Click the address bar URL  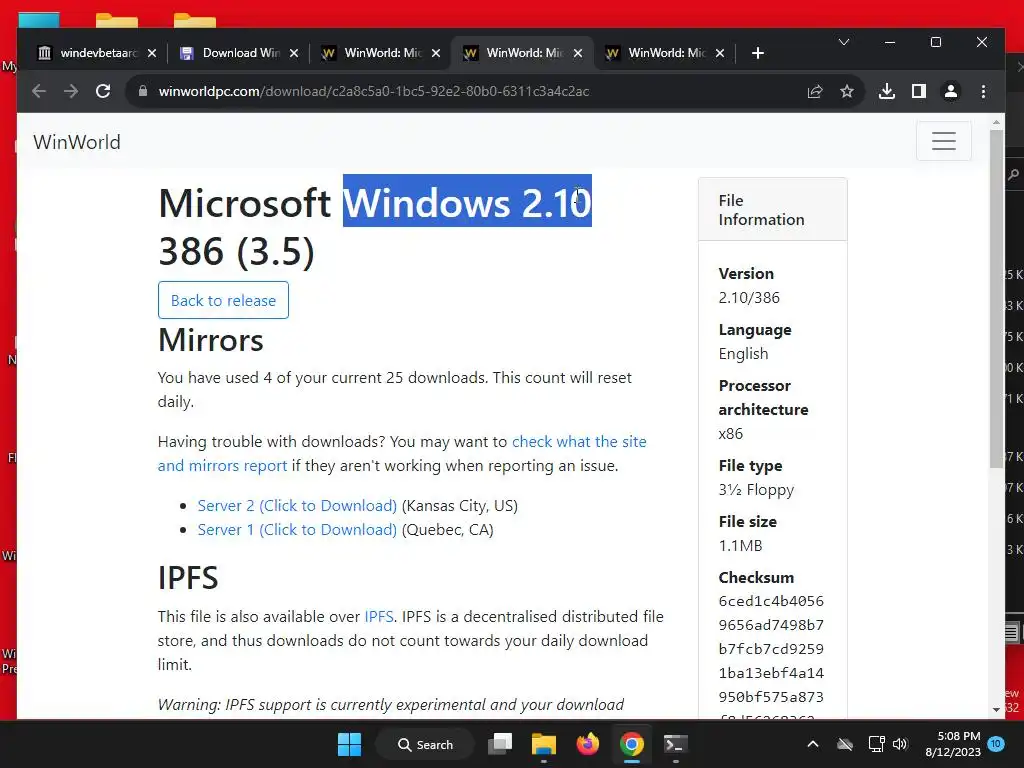374,91
